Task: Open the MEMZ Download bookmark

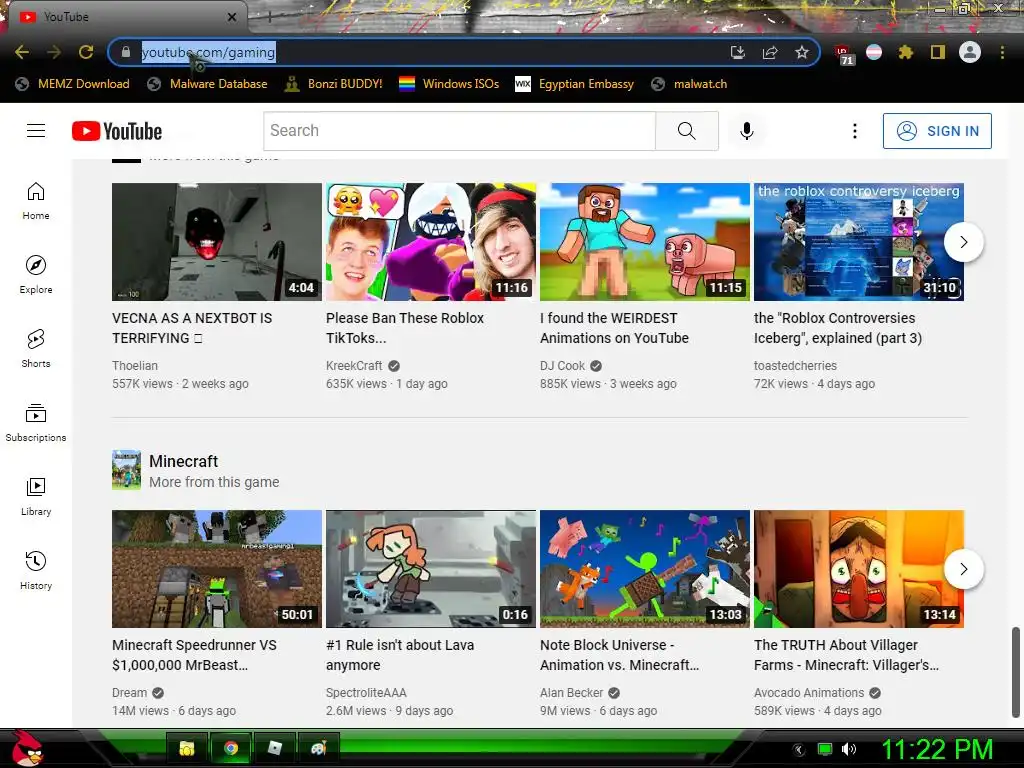Action: [72, 84]
